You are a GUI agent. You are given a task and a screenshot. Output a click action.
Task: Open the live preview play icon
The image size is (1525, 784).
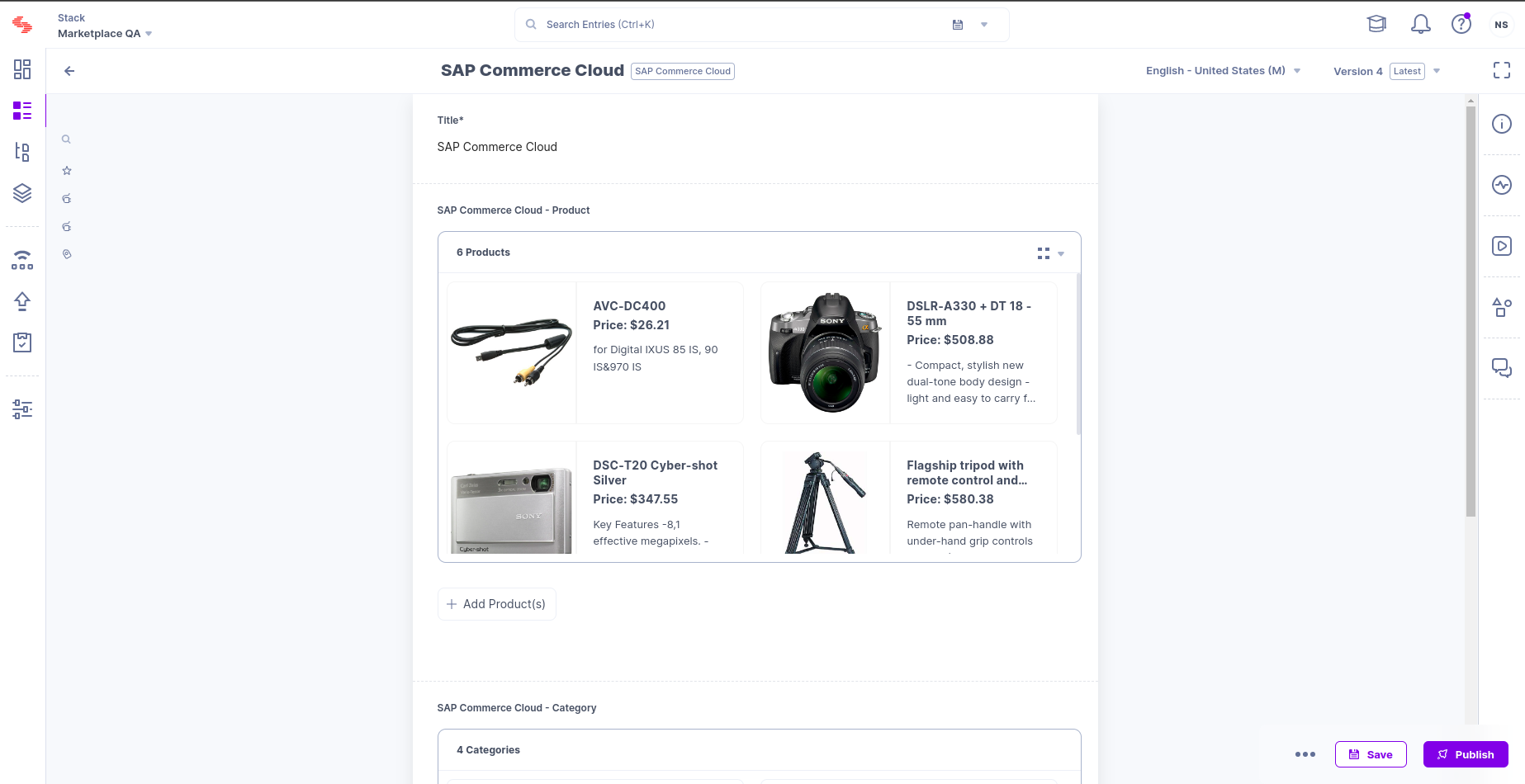pyautogui.click(x=1502, y=246)
